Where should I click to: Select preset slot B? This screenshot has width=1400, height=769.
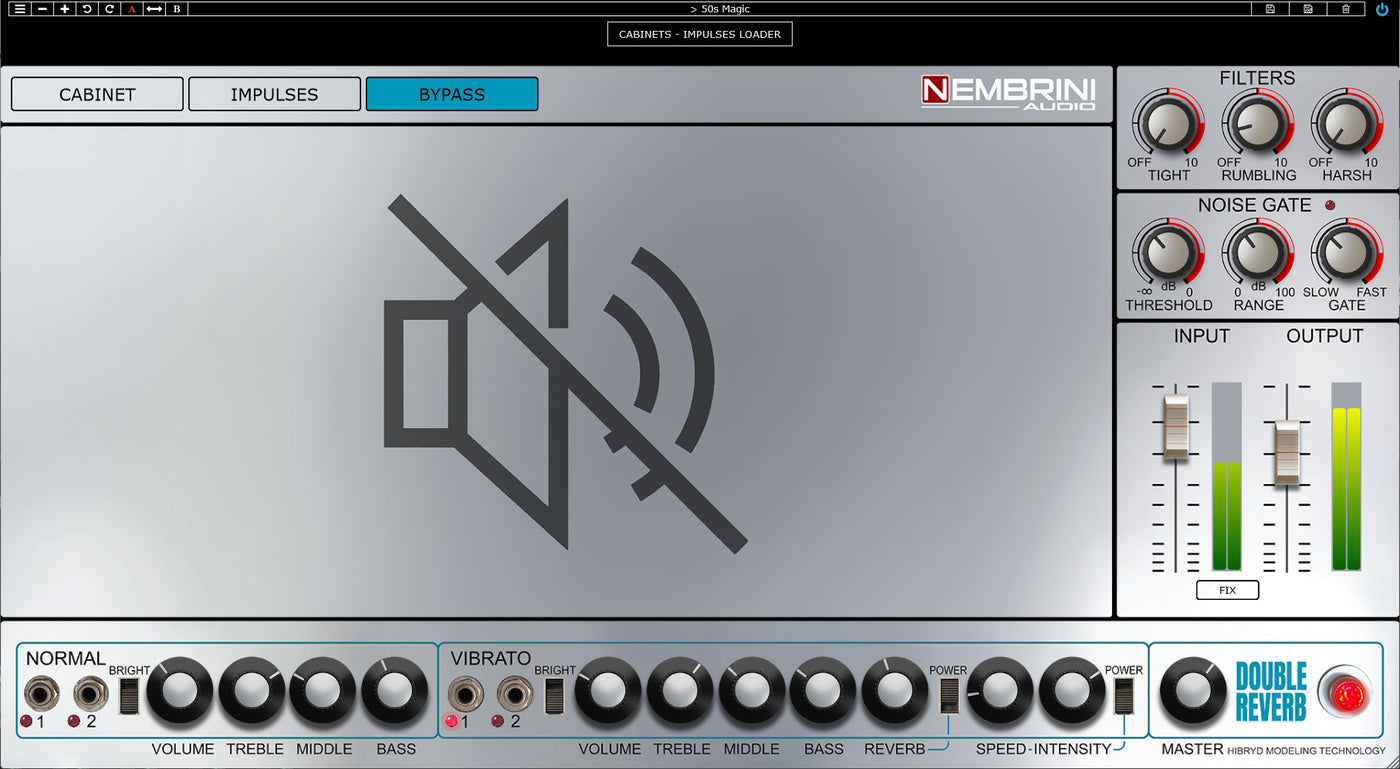tap(177, 9)
